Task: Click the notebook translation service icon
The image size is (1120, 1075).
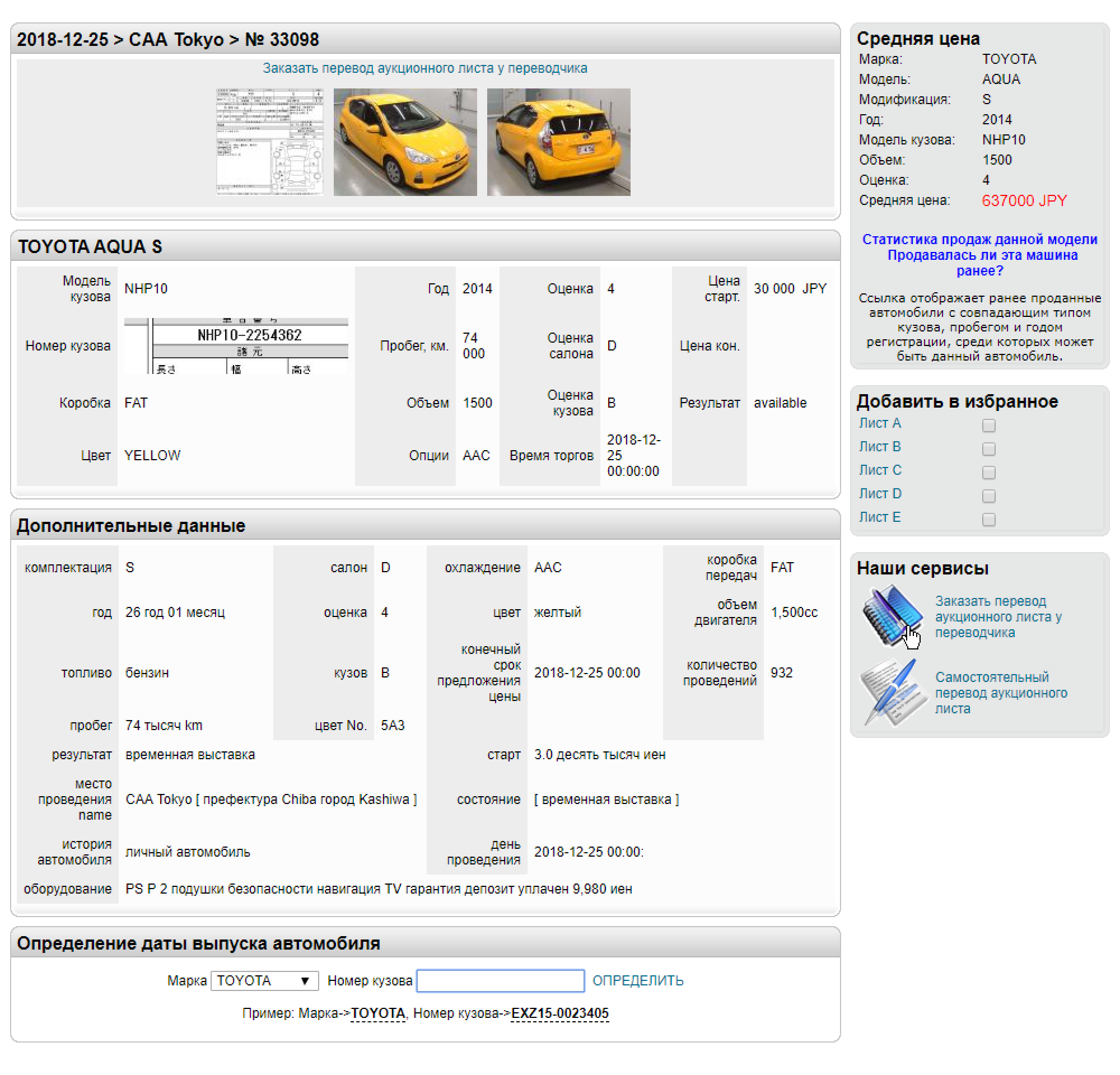Action: 892,617
